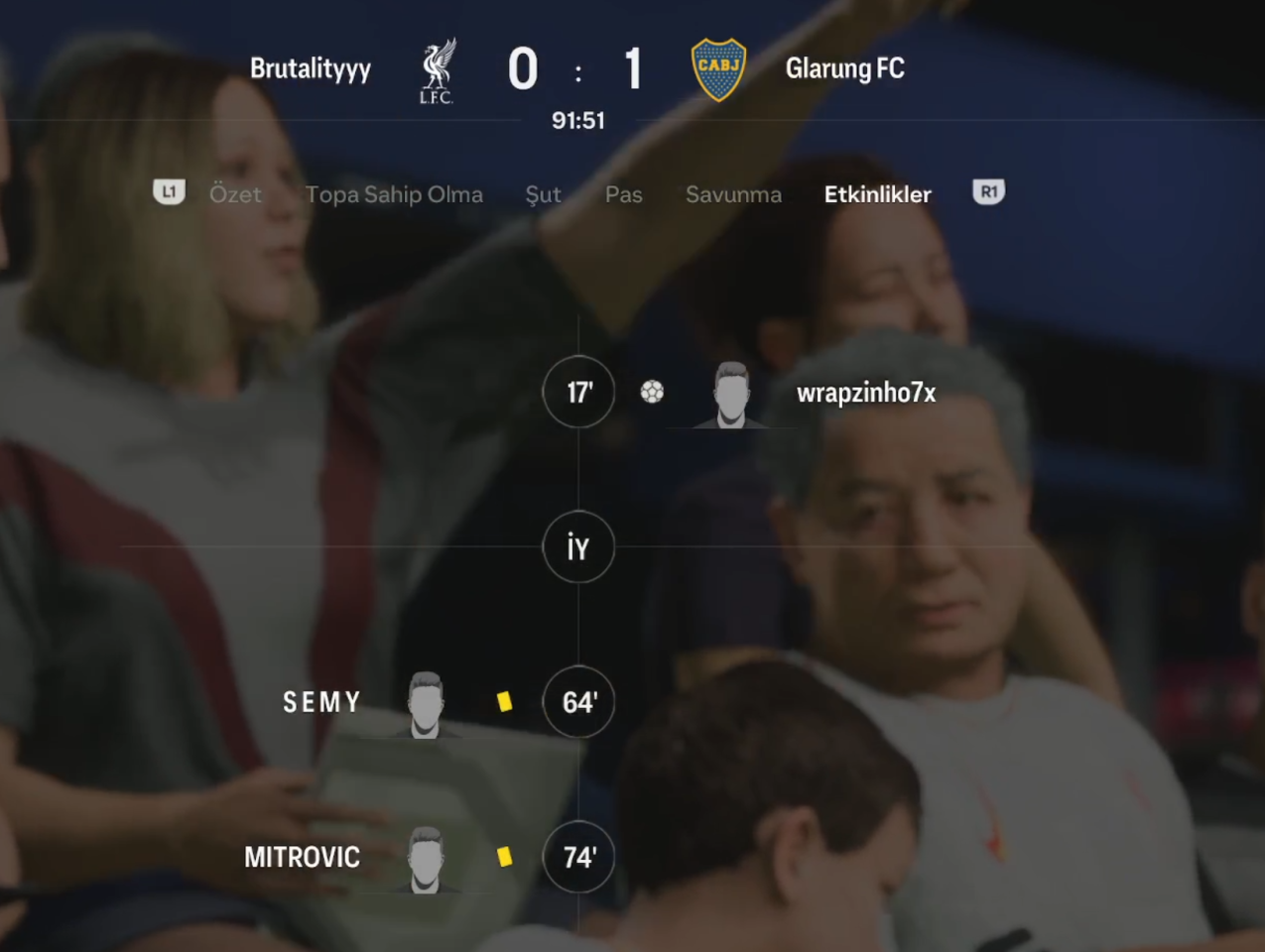Click the 74' timeline marker
The width and height of the screenshot is (1265, 952).
pyautogui.click(x=578, y=857)
